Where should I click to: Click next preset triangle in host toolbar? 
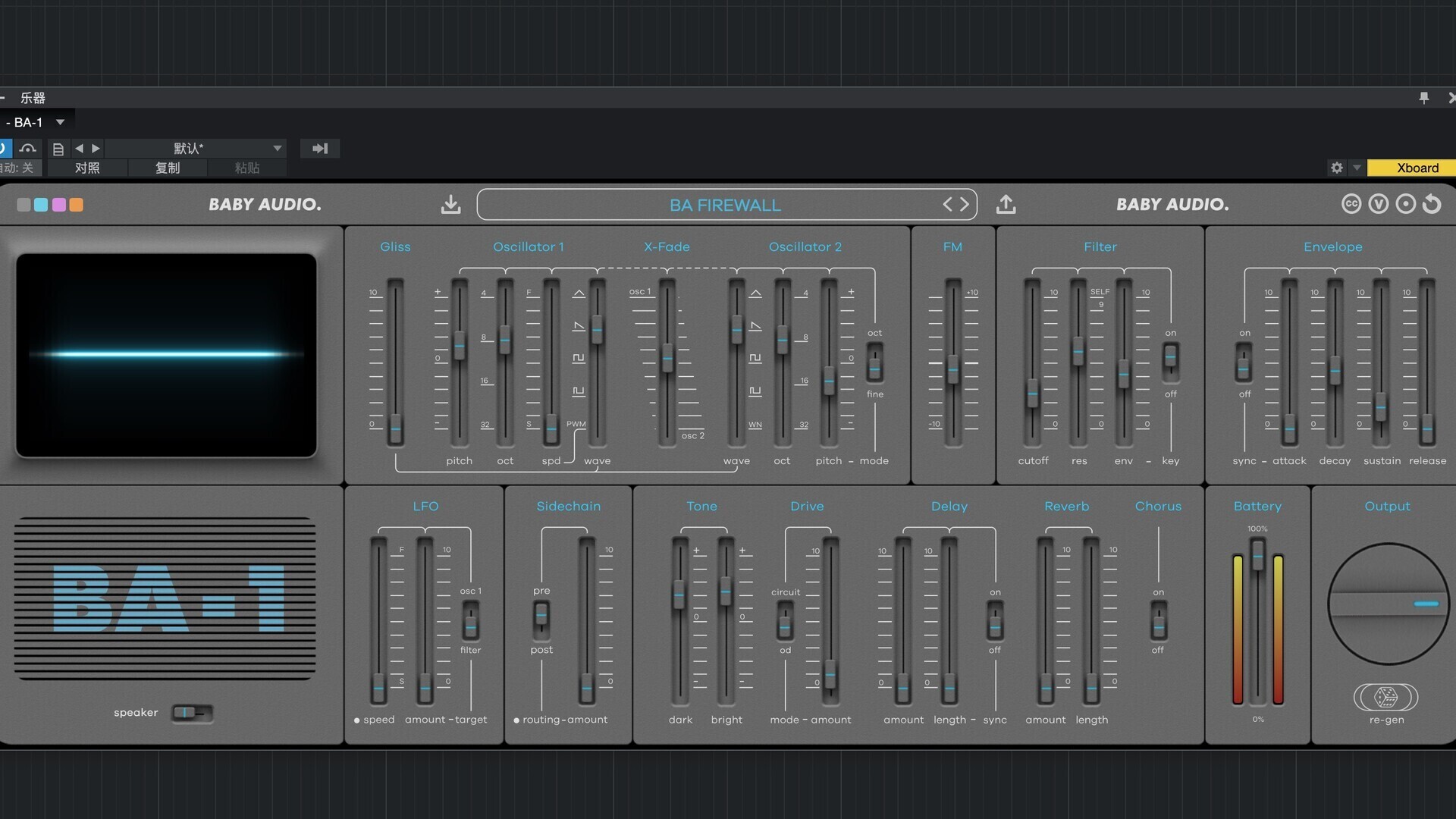click(96, 149)
